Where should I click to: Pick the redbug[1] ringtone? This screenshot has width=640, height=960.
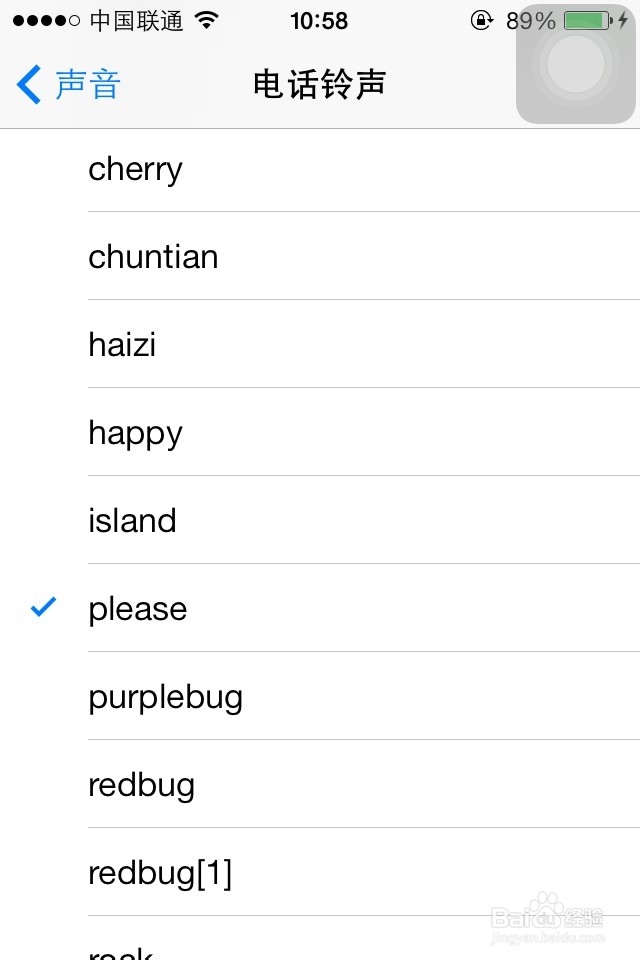(x=160, y=873)
